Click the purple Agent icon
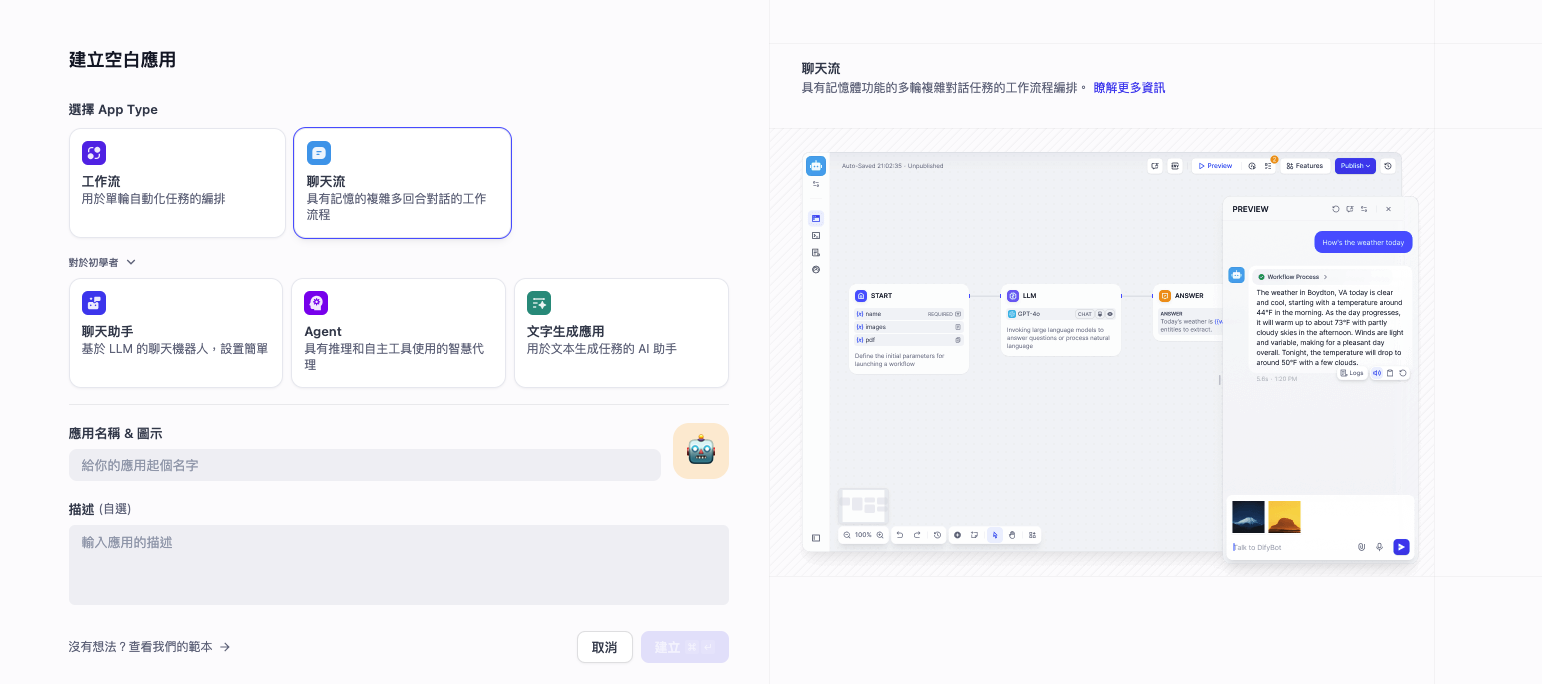Viewport: 1542px width, 684px height. click(x=316, y=303)
